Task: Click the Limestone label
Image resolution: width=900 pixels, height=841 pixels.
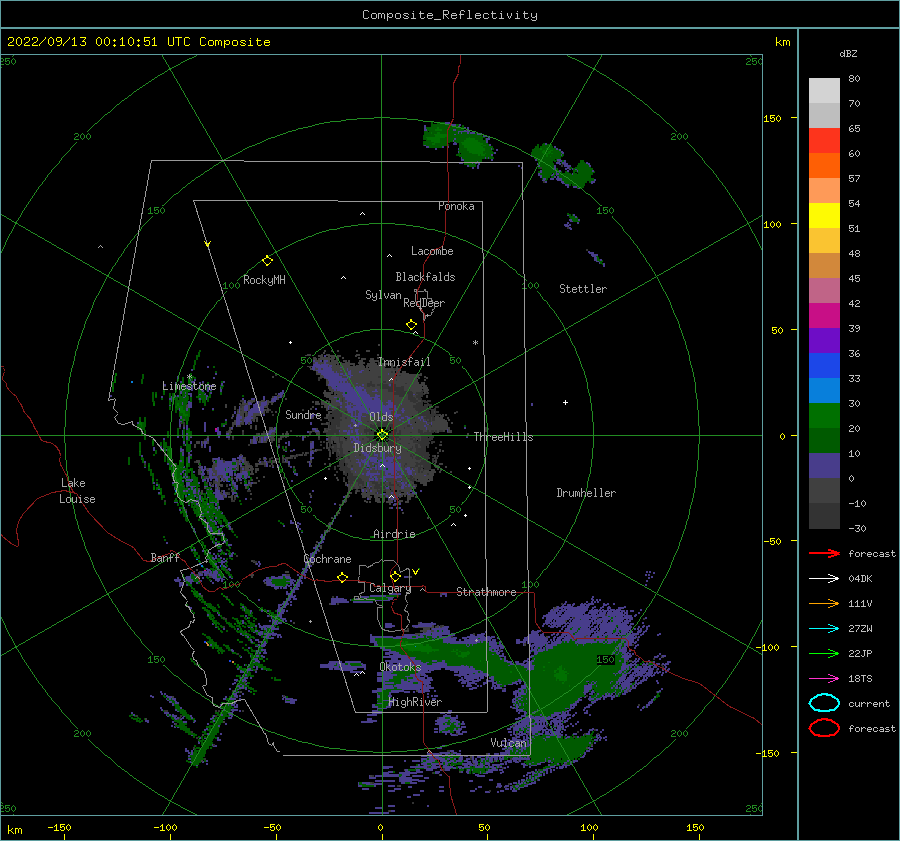Action: [x=189, y=386]
